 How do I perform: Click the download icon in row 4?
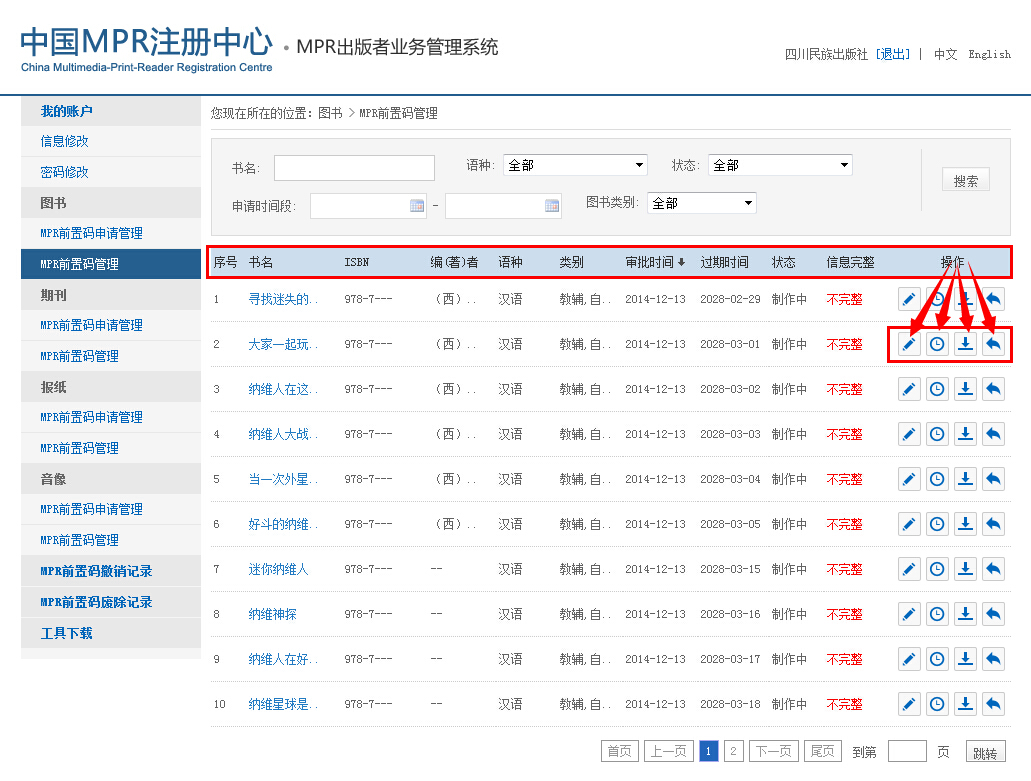965,434
